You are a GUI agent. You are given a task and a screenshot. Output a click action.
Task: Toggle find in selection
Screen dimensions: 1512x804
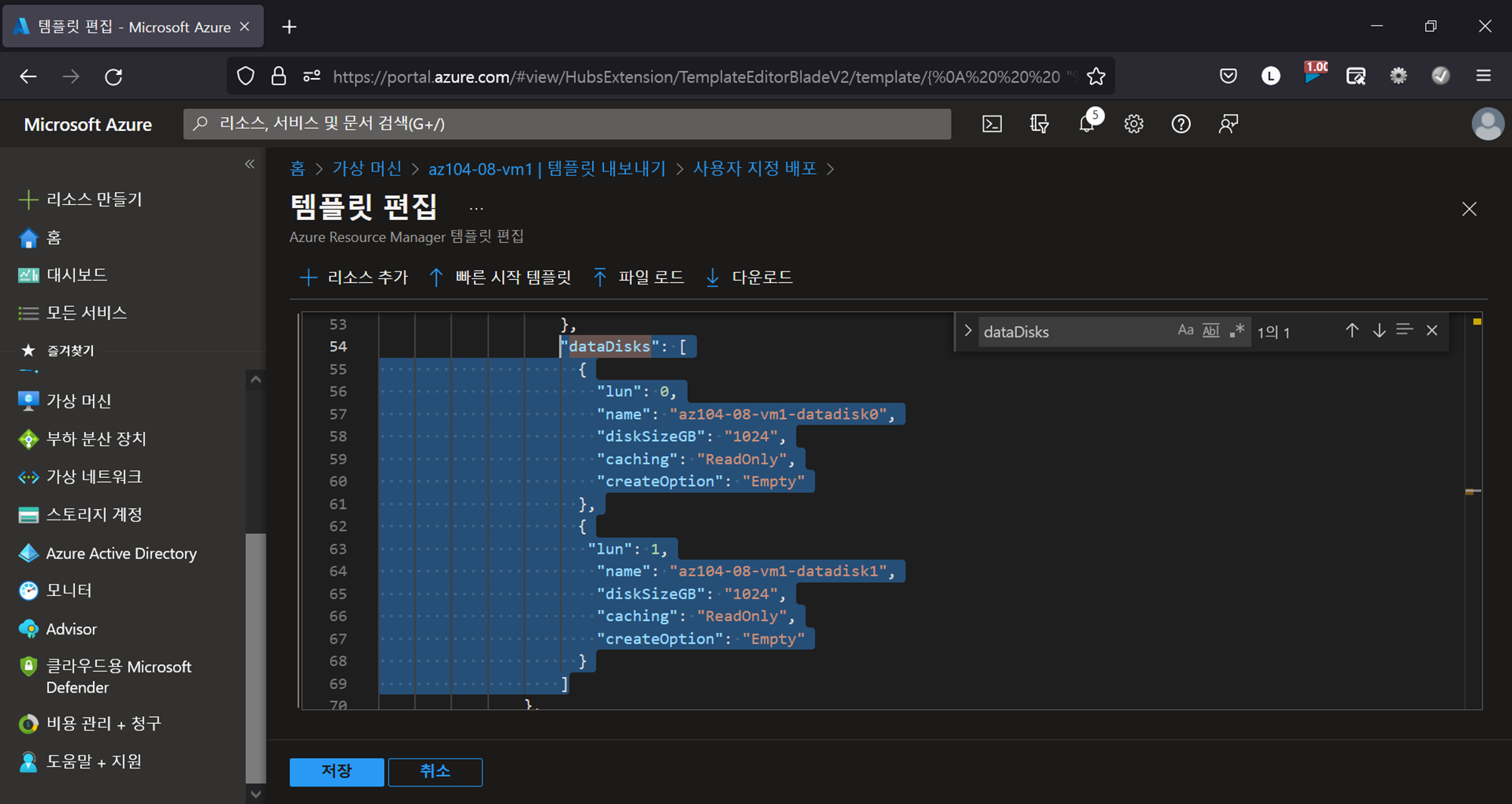point(1405,331)
